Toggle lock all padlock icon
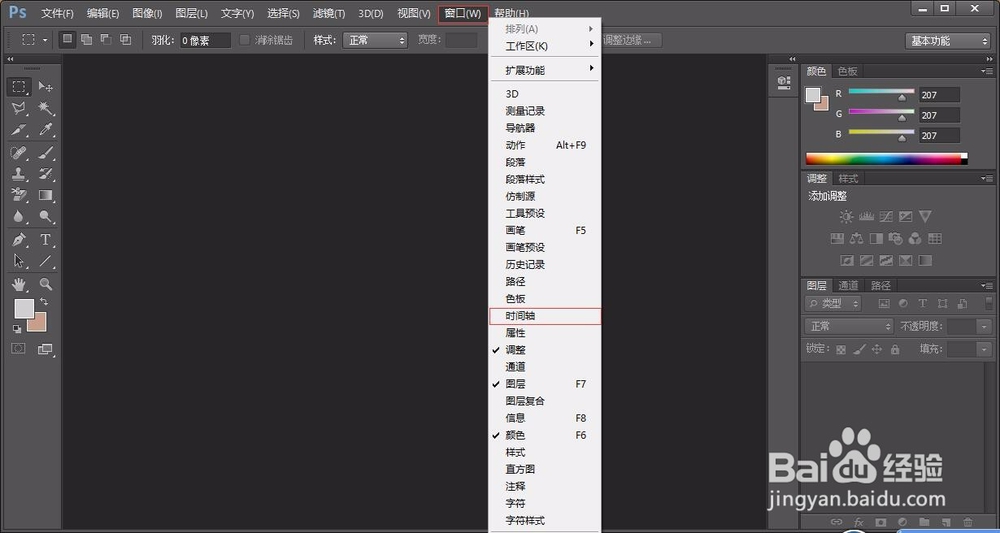The width and height of the screenshot is (1000, 533). point(895,349)
